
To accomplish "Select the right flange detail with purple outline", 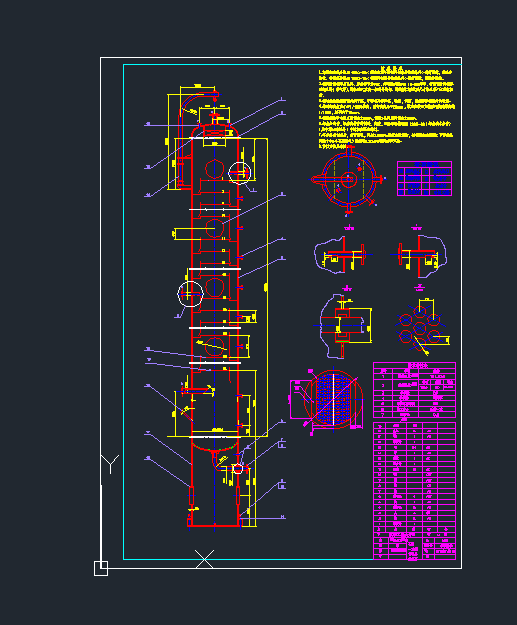I will click(419, 255).
